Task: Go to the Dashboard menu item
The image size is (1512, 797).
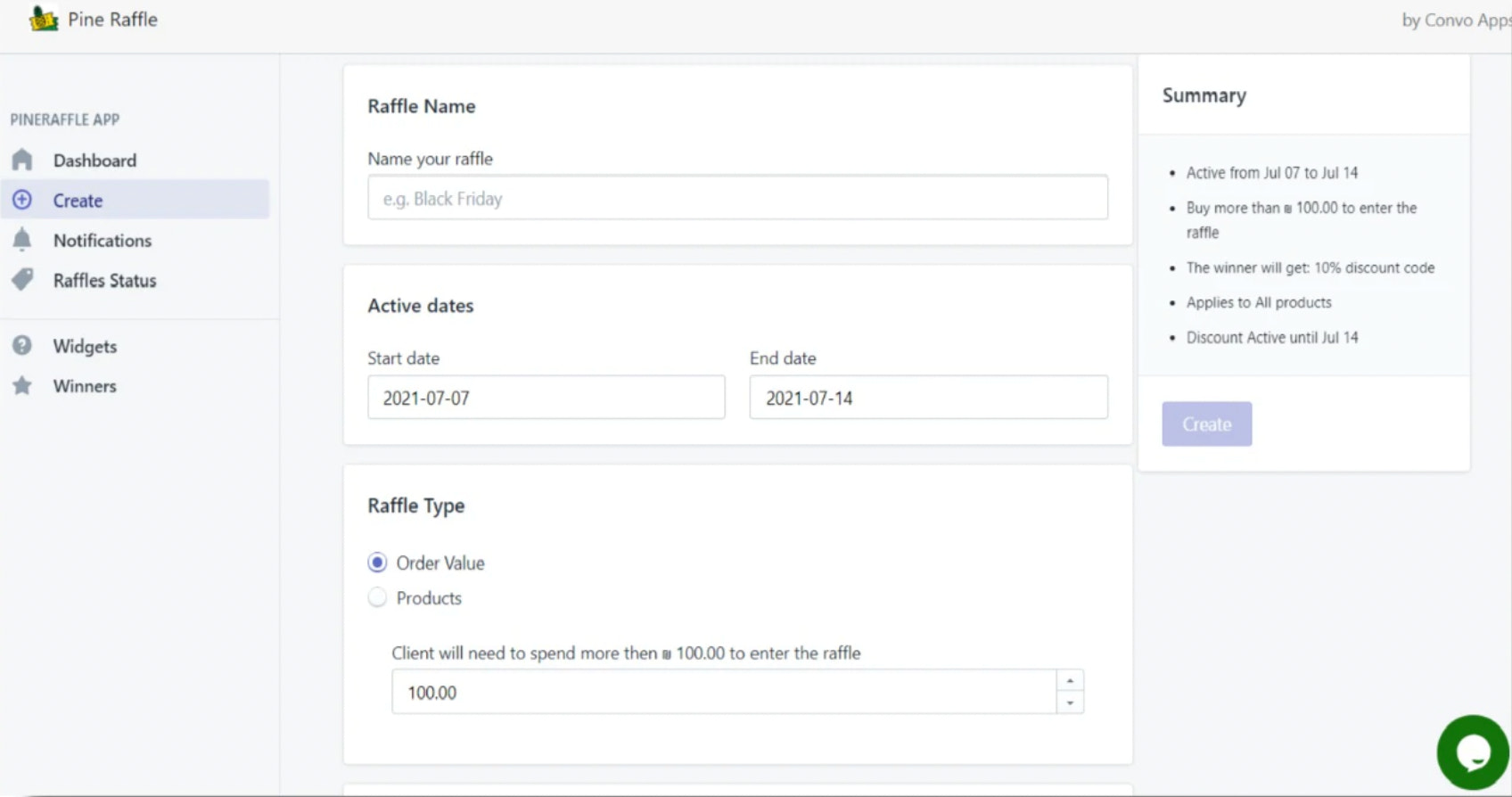Action: click(x=94, y=160)
